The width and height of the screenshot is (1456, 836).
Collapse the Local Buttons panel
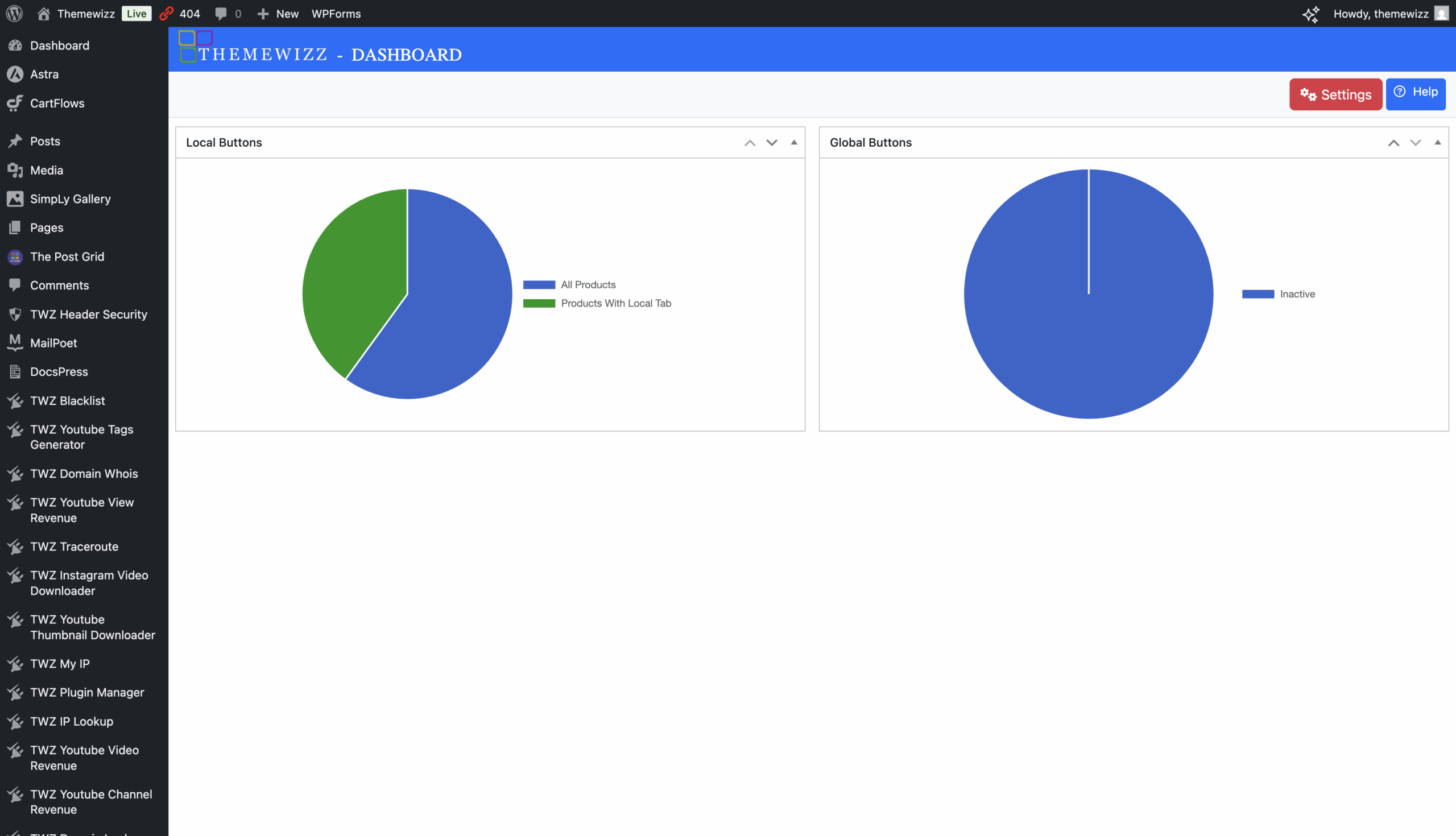pyautogui.click(x=794, y=142)
